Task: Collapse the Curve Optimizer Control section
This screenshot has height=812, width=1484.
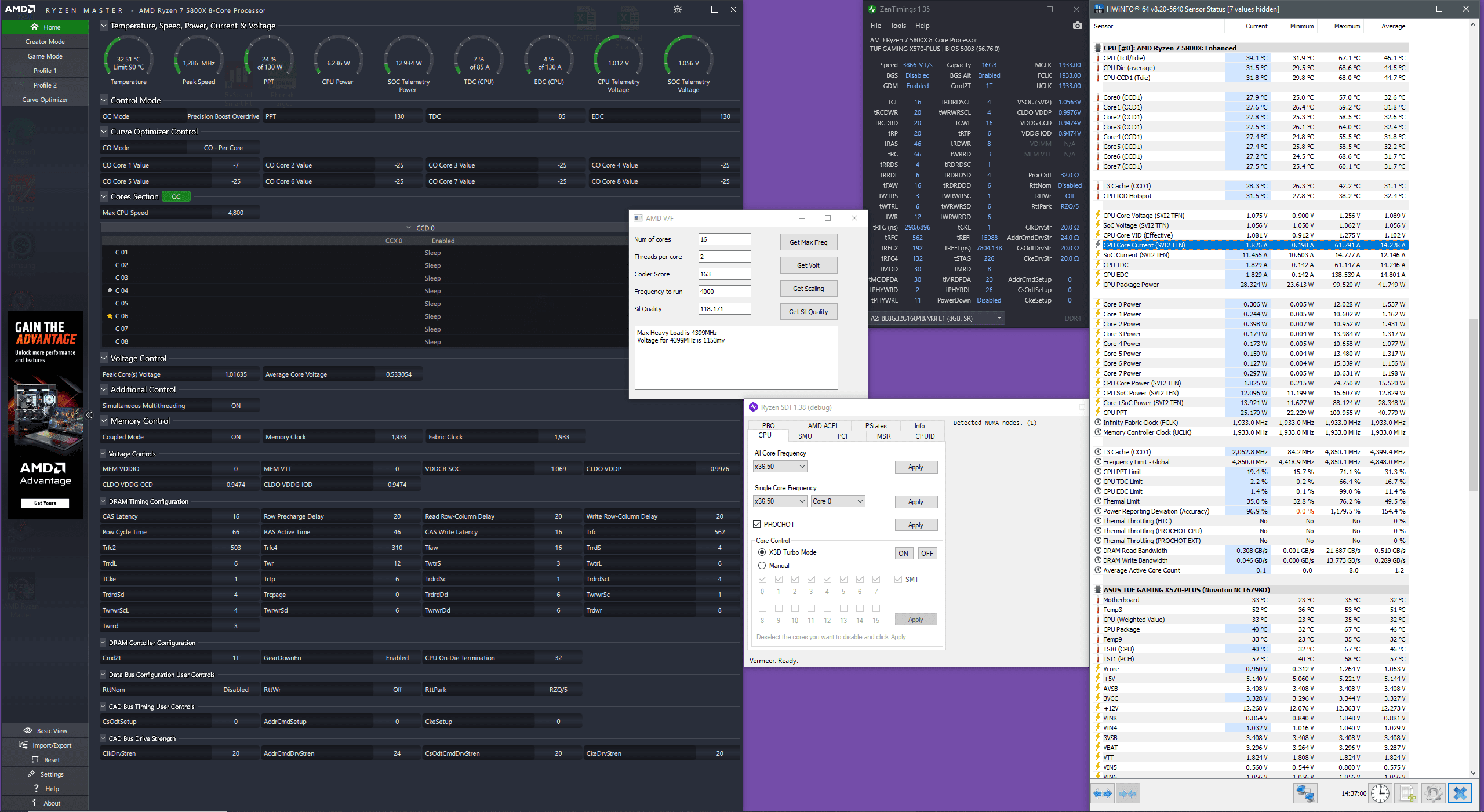Action: [x=104, y=132]
